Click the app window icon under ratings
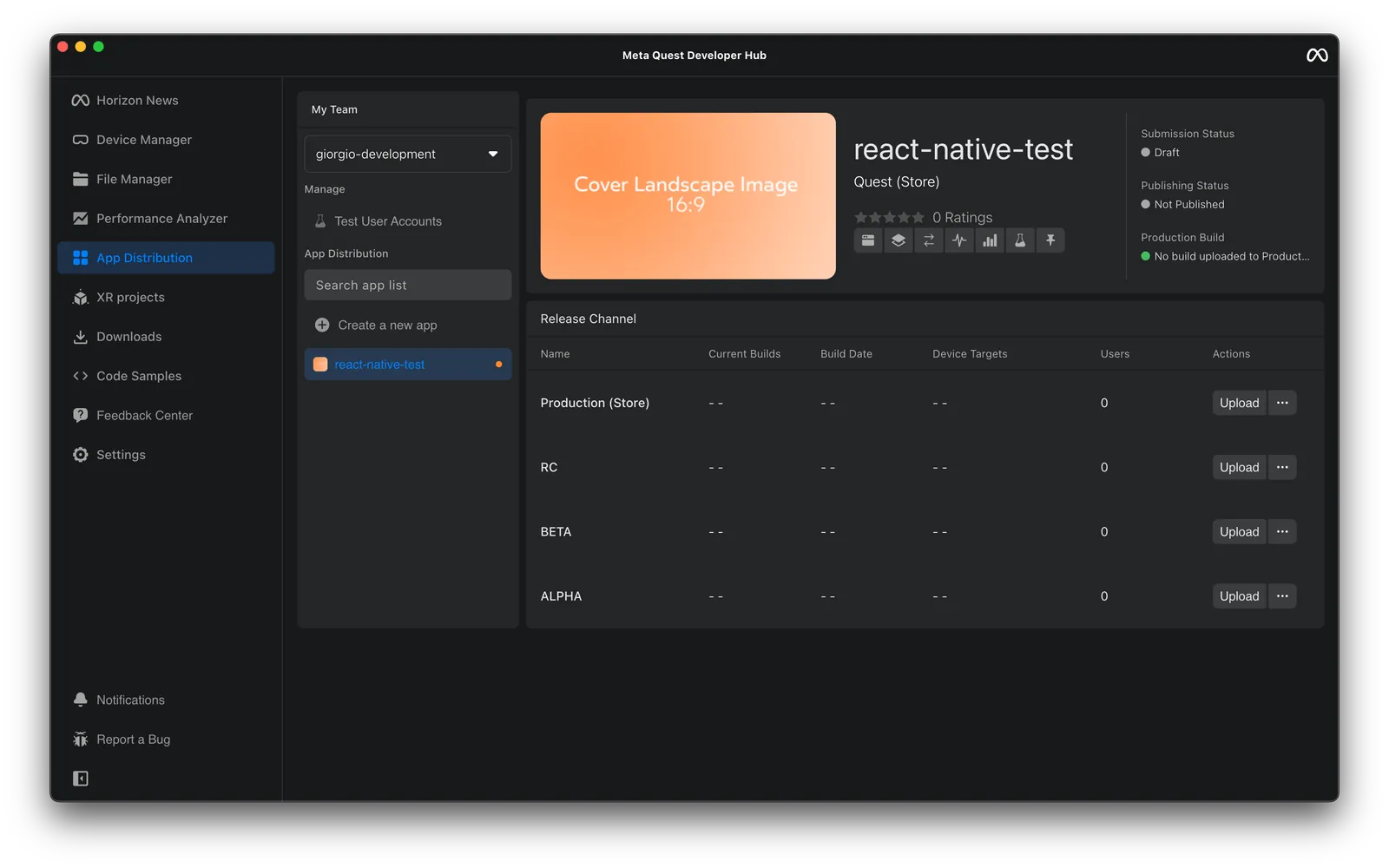 click(868, 240)
